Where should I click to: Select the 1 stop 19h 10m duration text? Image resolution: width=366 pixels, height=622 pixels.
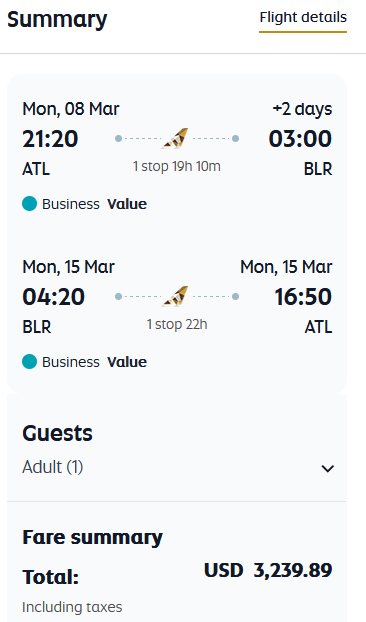pyautogui.click(x=177, y=166)
